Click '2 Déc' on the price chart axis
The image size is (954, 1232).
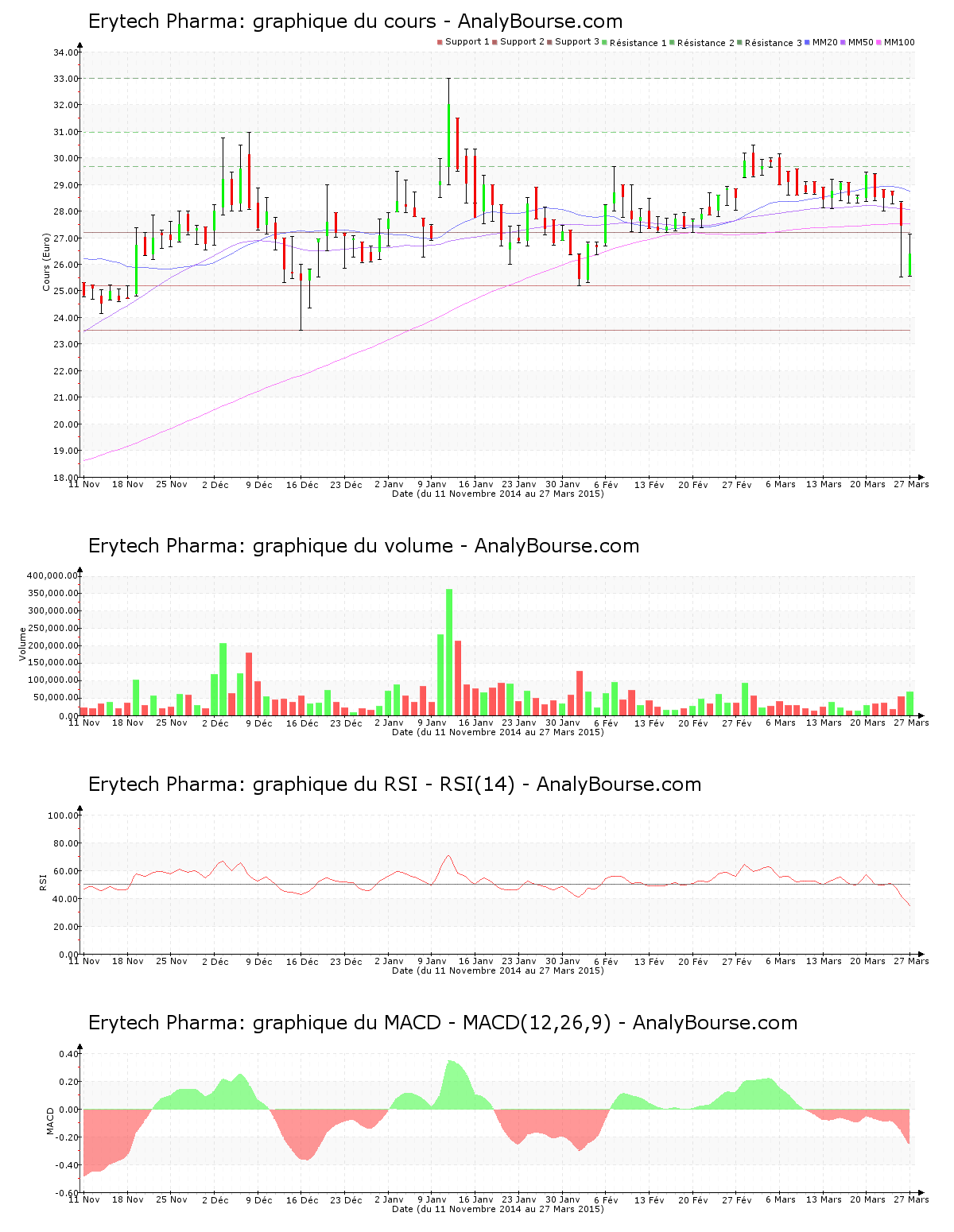pyautogui.click(x=215, y=484)
